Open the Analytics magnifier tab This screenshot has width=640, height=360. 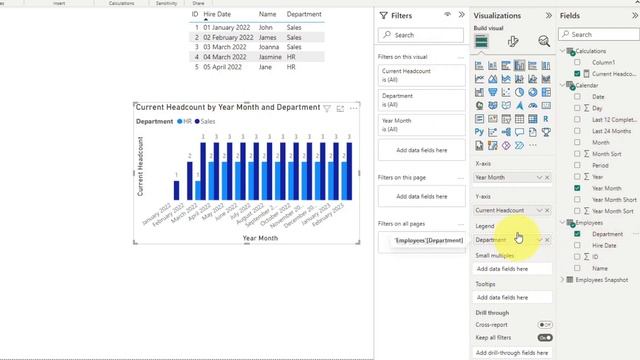pyautogui.click(x=544, y=41)
